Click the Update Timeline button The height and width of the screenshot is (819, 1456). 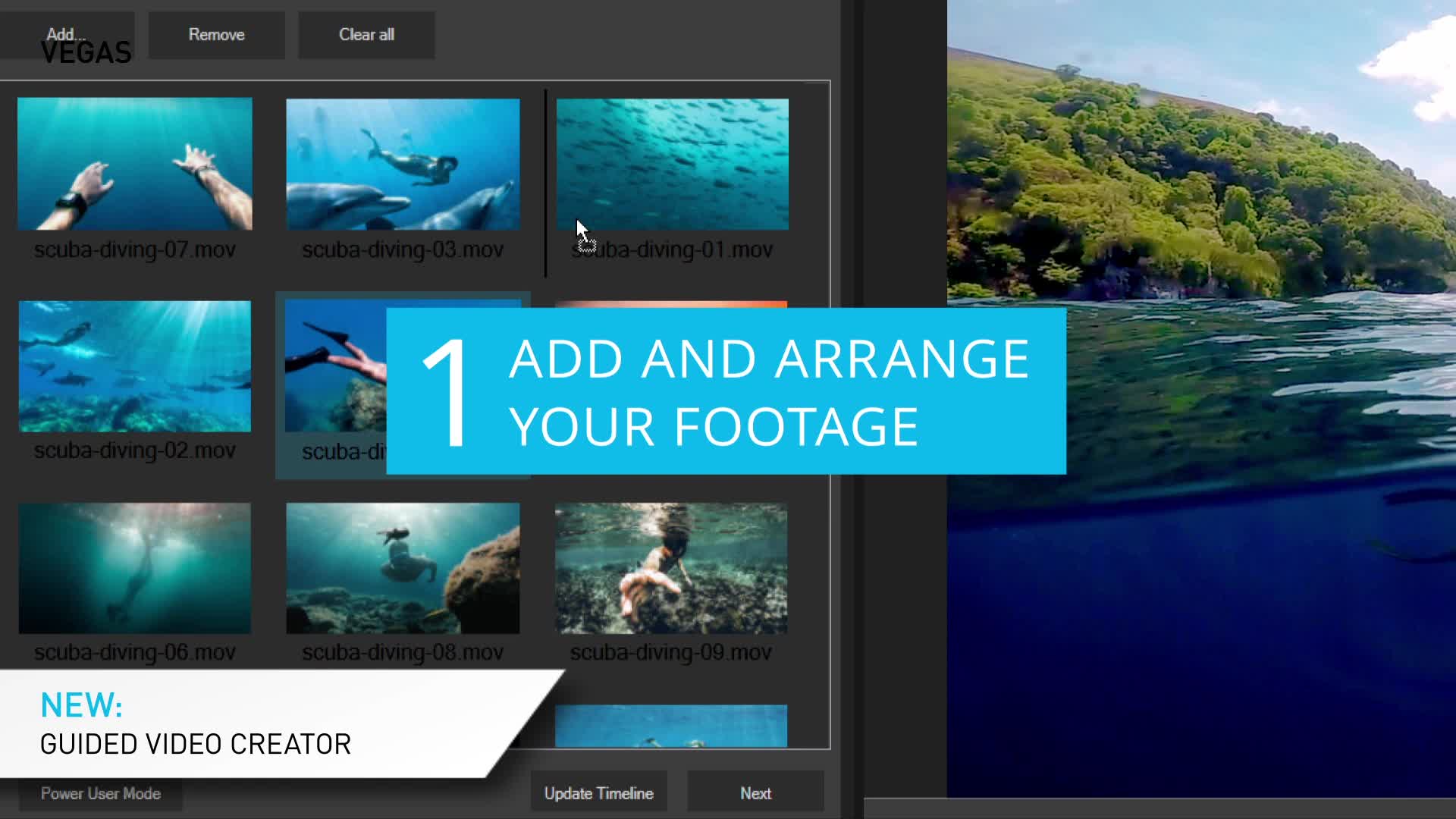(x=598, y=793)
